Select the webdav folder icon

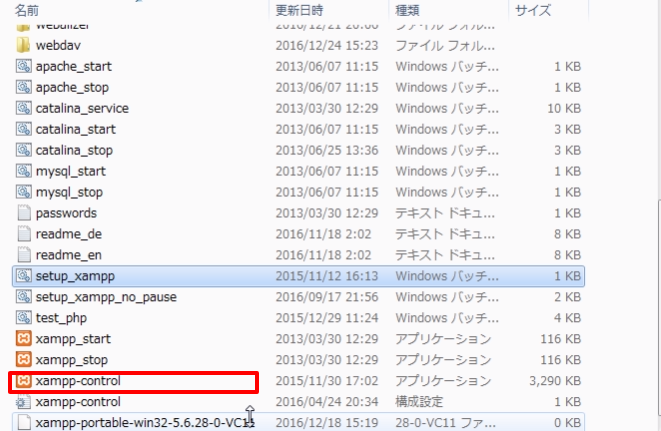click(23, 45)
